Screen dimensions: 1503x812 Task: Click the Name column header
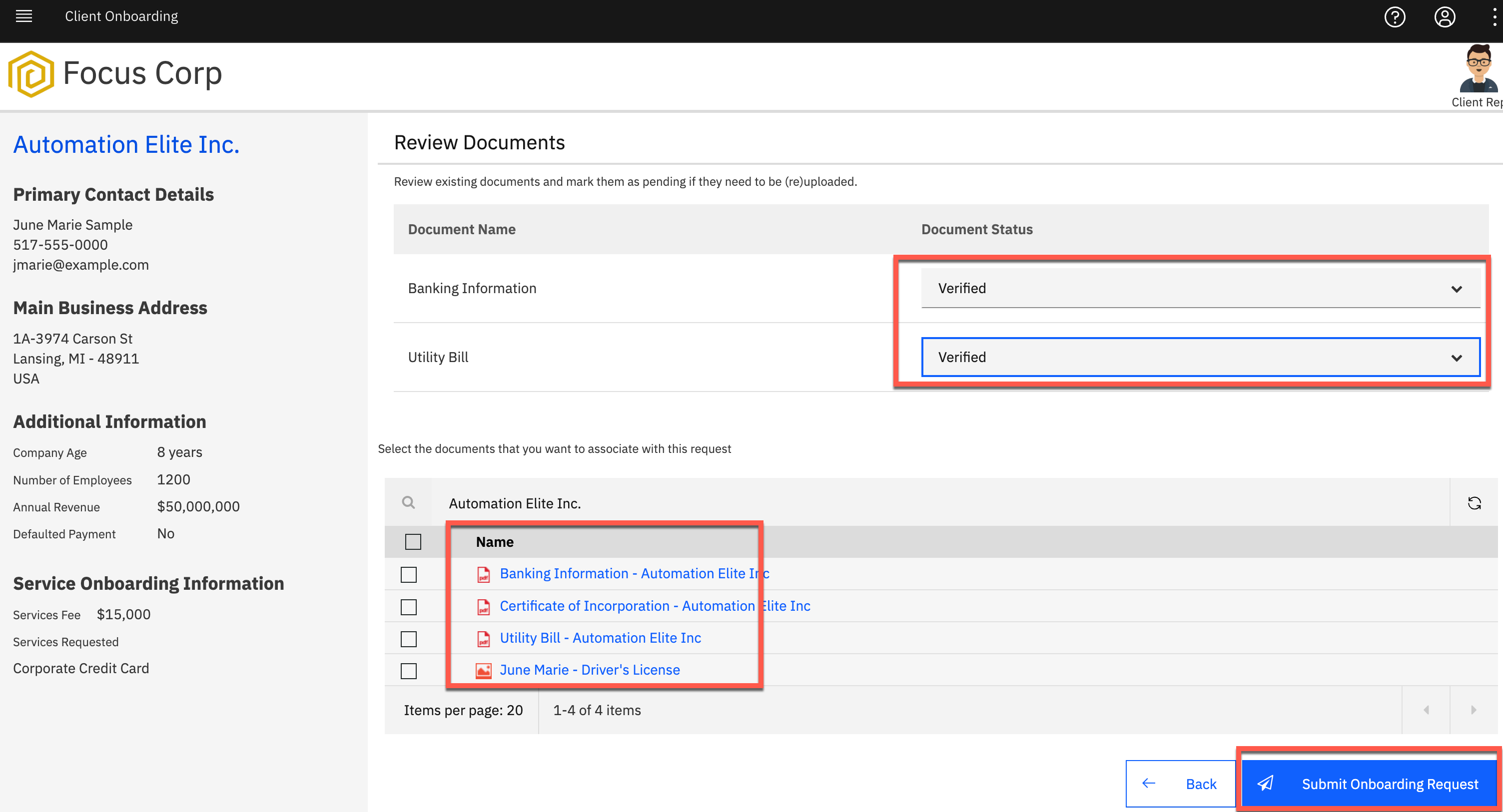click(x=494, y=542)
